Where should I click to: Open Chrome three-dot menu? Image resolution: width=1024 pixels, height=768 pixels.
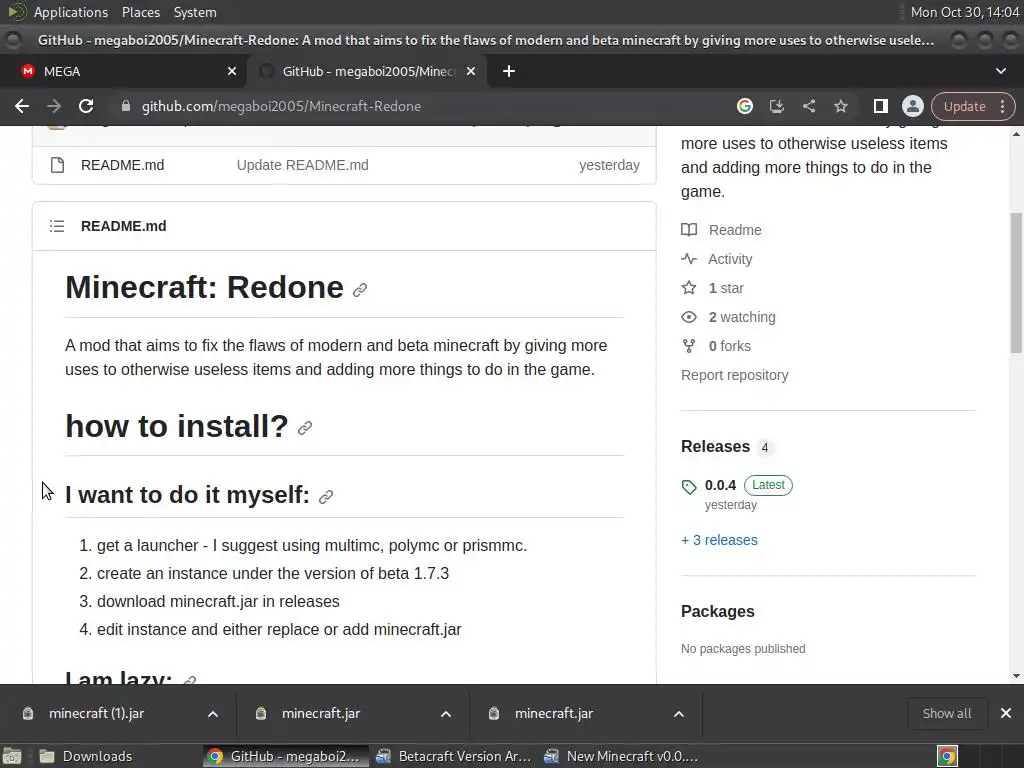[x=1002, y=106]
